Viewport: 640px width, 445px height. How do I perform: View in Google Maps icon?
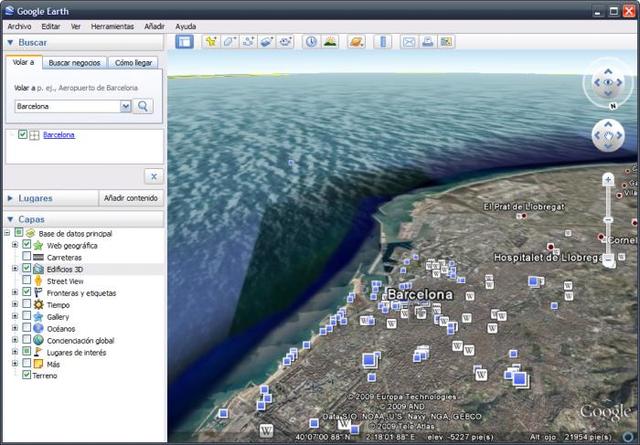click(x=446, y=42)
